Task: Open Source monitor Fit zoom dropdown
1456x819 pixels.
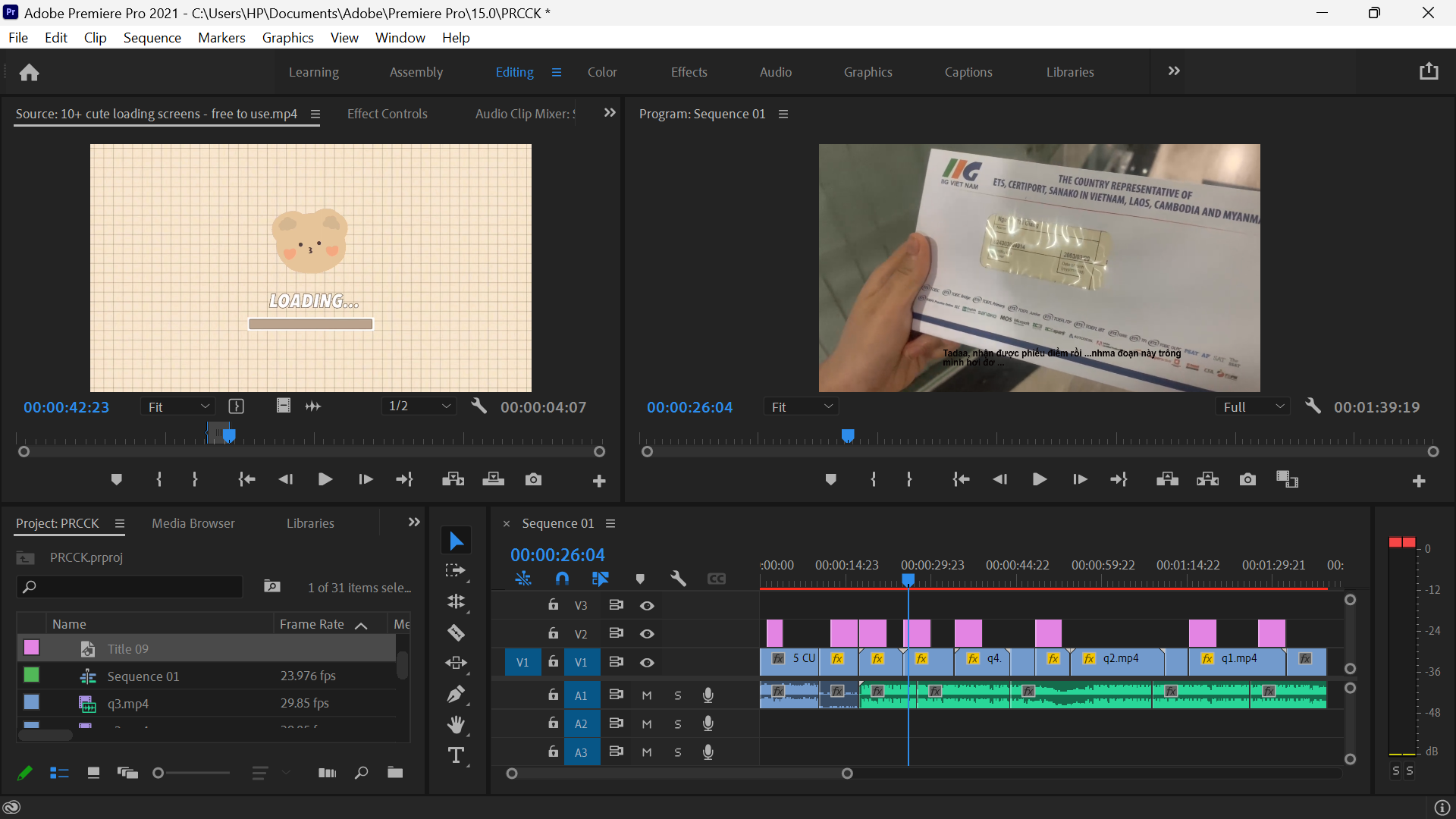Action: coord(178,407)
